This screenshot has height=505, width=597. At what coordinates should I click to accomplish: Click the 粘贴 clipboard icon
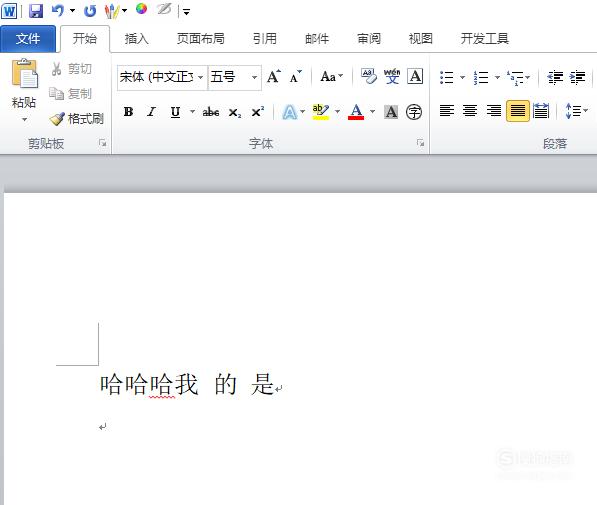24,74
